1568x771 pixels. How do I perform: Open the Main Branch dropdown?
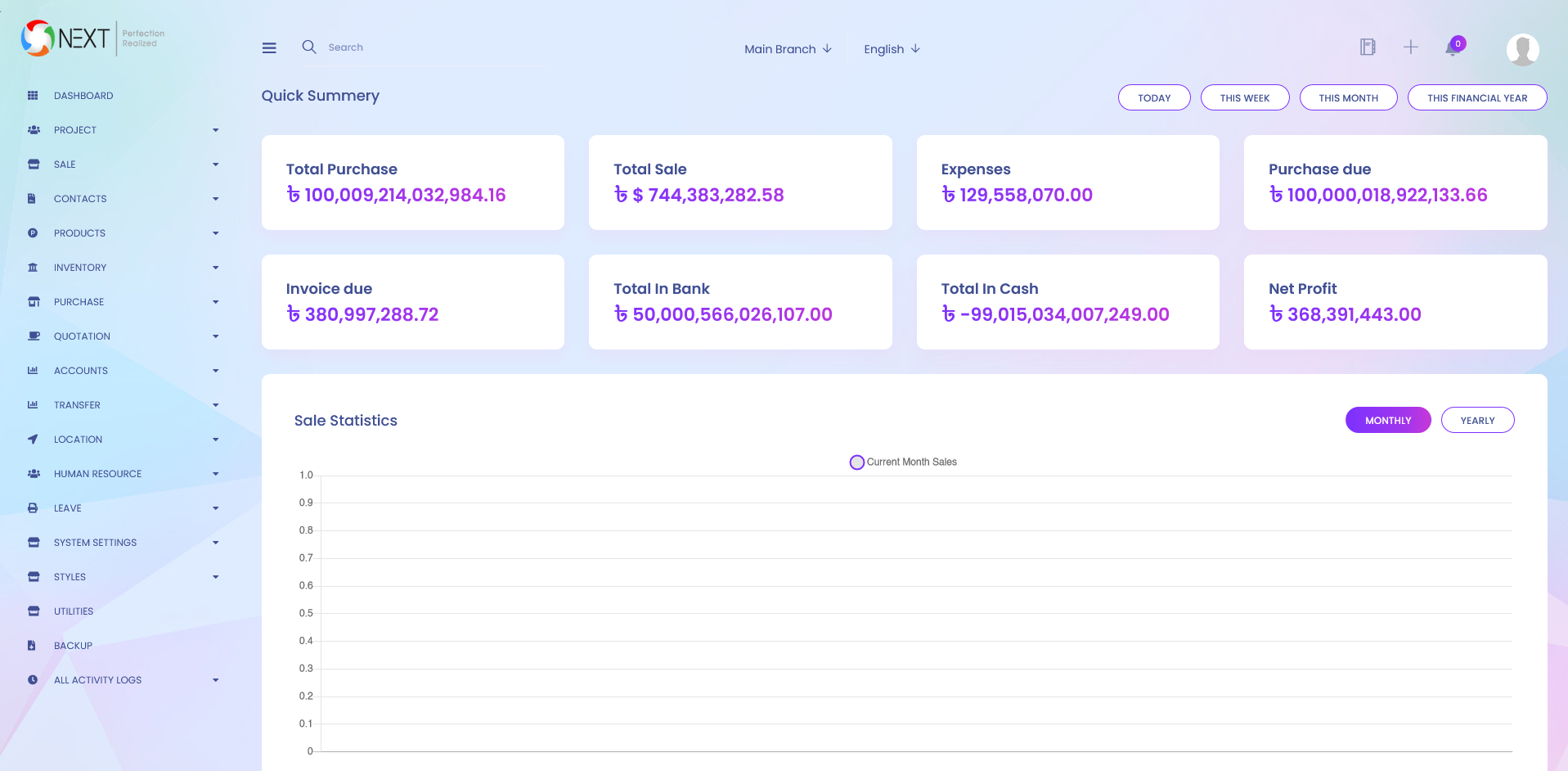(787, 49)
